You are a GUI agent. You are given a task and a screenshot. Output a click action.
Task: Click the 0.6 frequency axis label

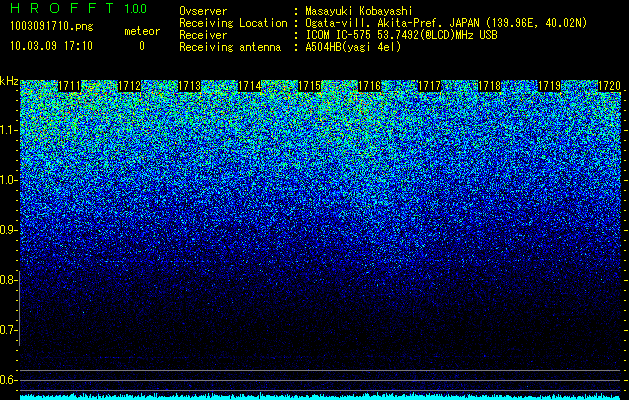tap(8, 380)
